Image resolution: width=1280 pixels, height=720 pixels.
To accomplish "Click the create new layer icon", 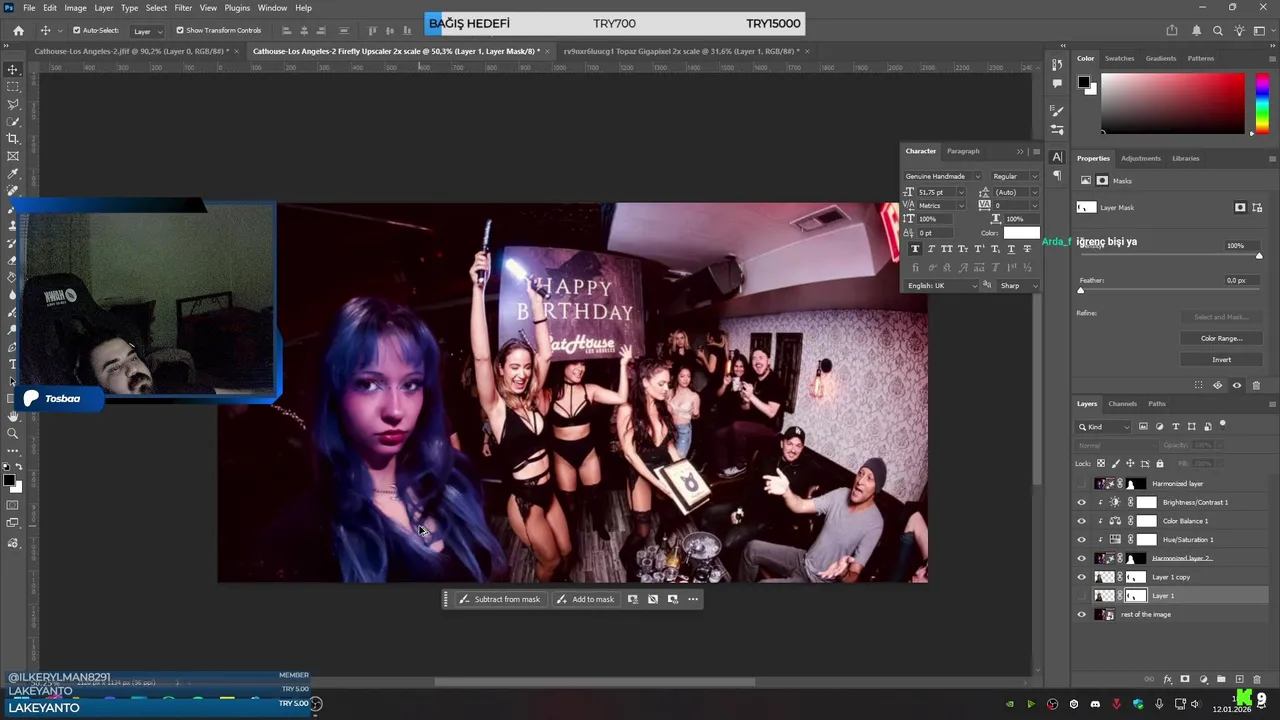I will coord(1239,680).
